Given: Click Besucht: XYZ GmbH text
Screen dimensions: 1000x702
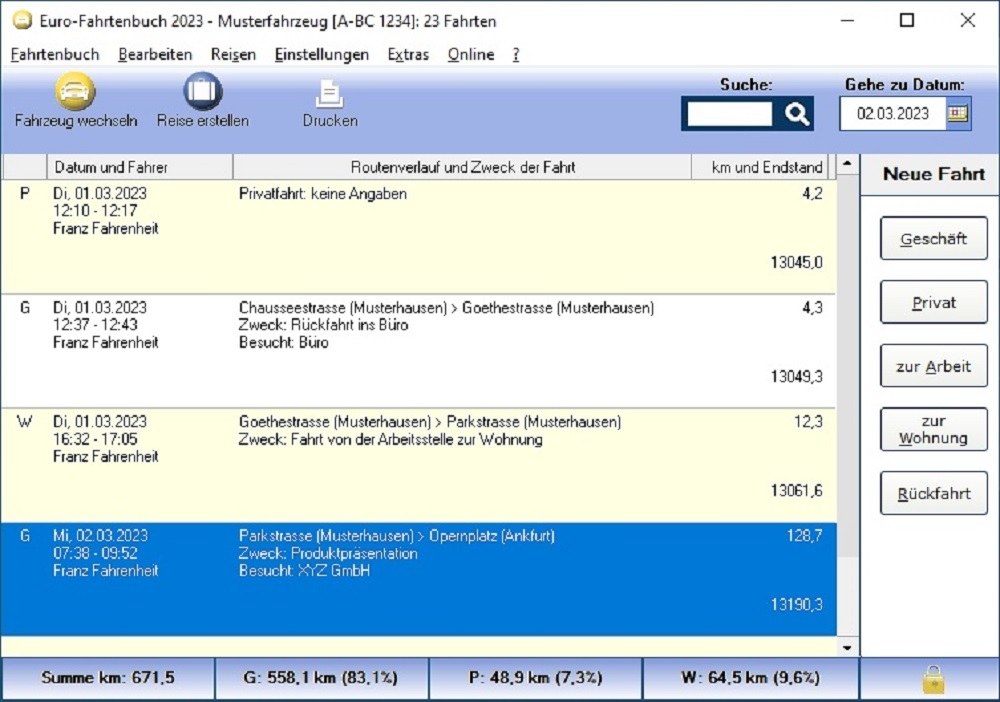Looking at the screenshot, I should coord(304,571).
